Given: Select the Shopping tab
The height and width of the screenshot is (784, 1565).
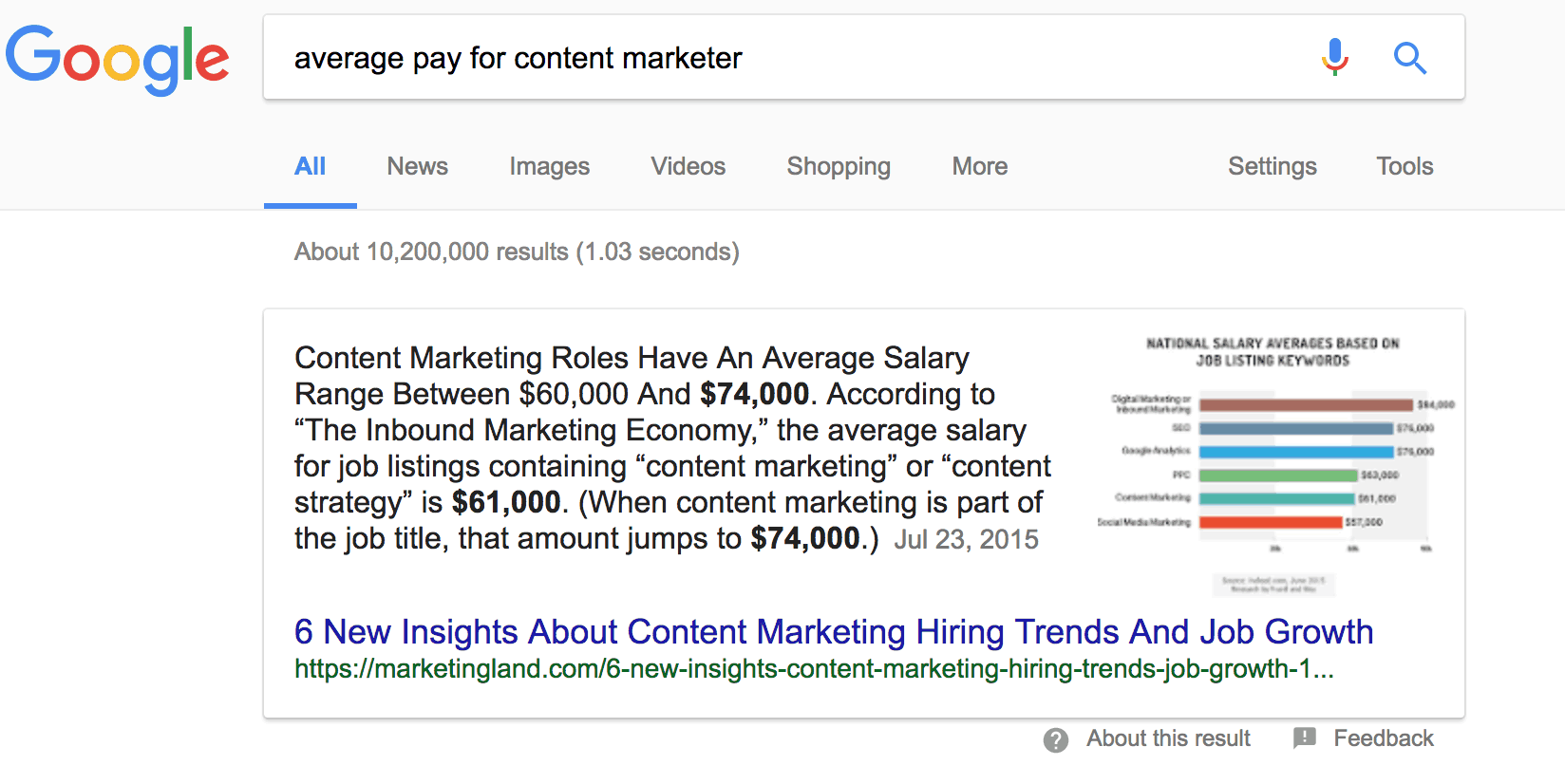Looking at the screenshot, I should click(x=839, y=167).
